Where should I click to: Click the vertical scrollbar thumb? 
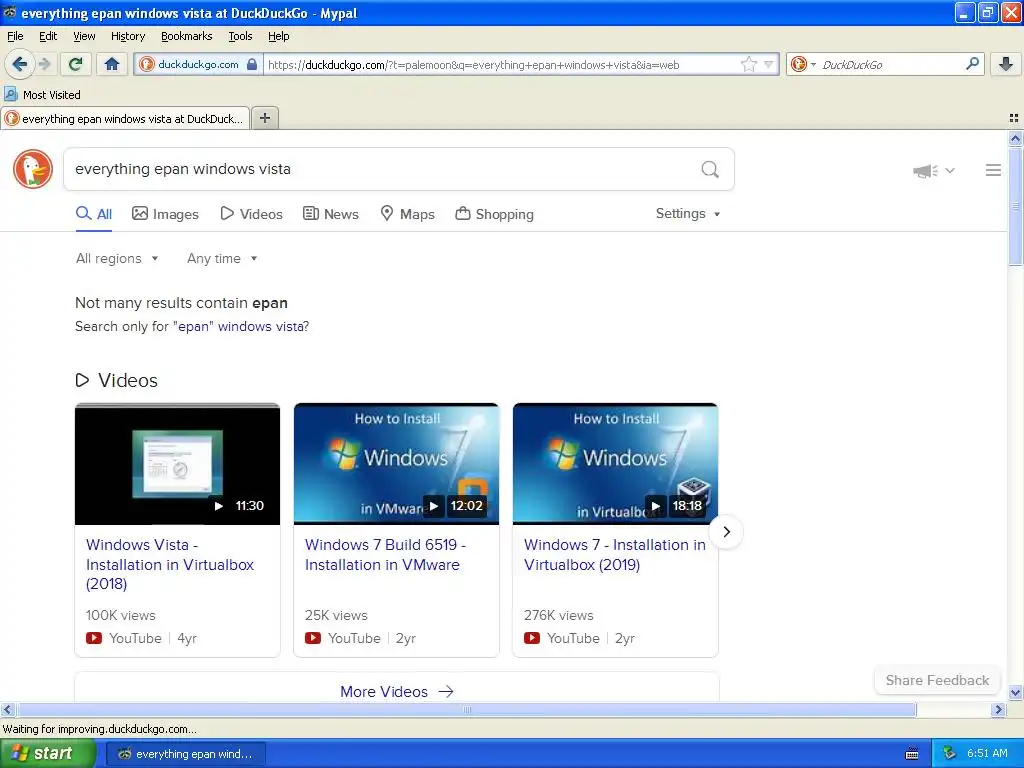pyautogui.click(x=1015, y=206)
